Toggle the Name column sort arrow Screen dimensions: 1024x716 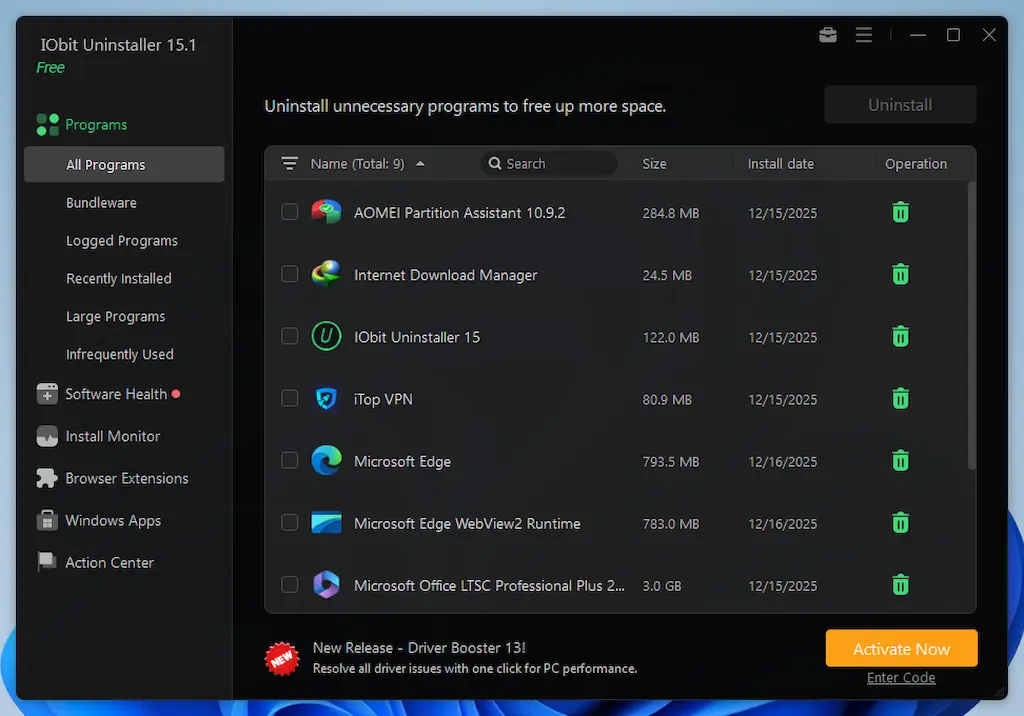tap(421, 164)
